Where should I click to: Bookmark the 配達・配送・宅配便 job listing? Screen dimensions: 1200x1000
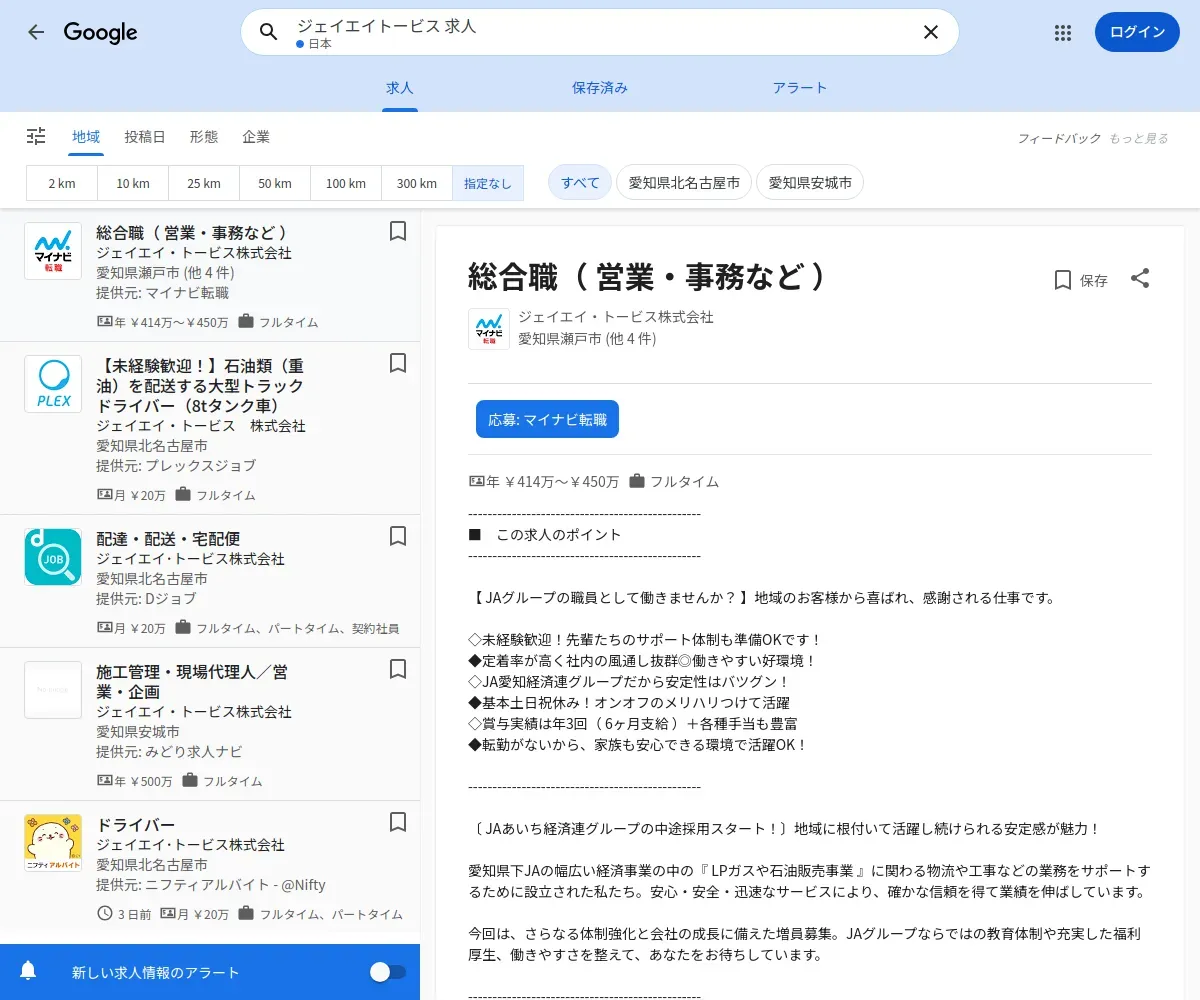pyautogui.click(x=398, y=536)
